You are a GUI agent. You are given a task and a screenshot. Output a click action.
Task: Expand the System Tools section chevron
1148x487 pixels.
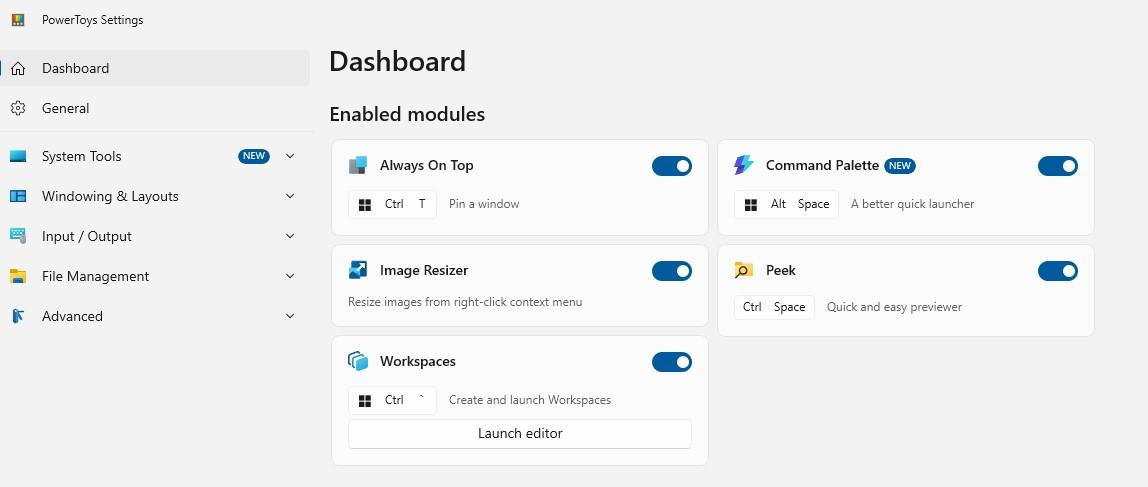pos(290,156)
